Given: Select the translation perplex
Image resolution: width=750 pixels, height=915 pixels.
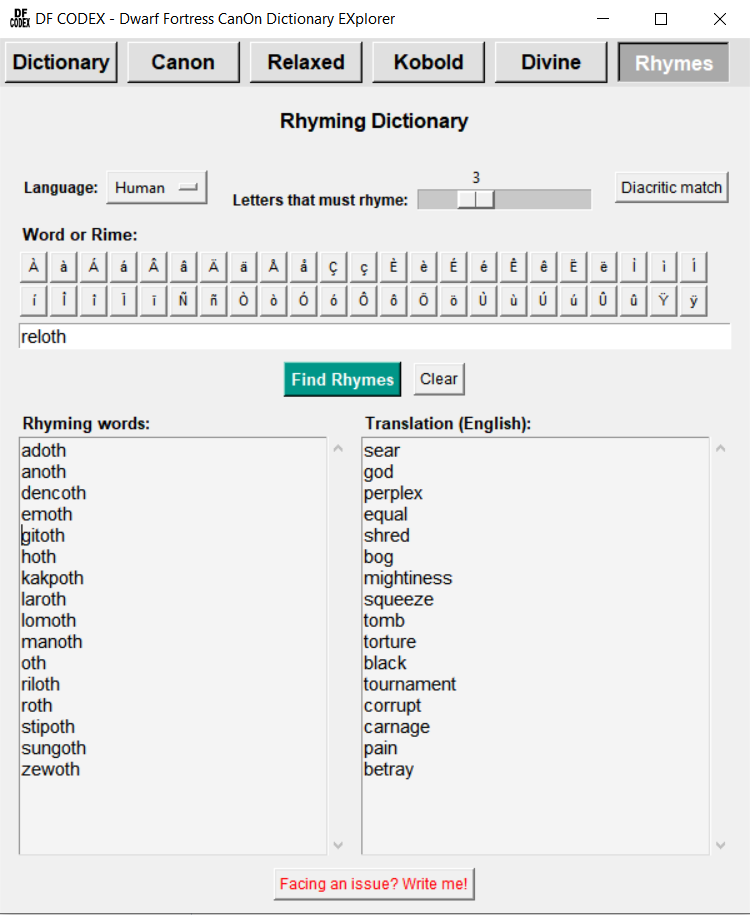Looking at the screenshot, I should (x=393, y=493).
